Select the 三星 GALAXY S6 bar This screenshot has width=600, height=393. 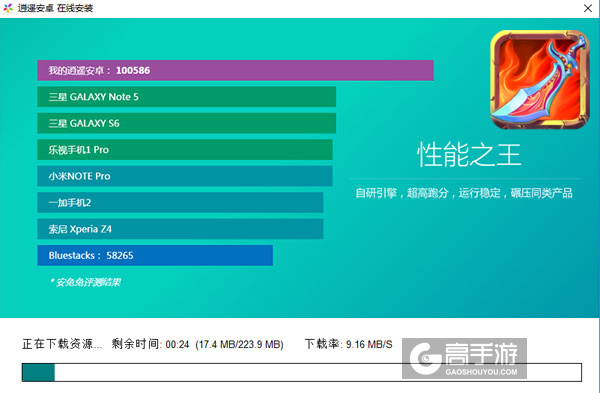pos(186,123)
